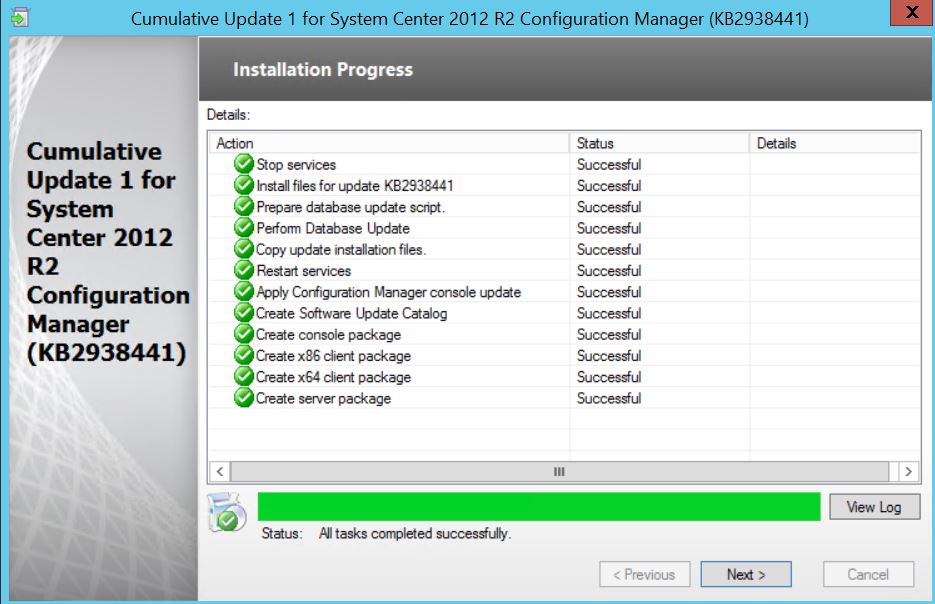Click the right arrow of the horizontal scrollbar
Image resolution: width=935 pixels, height=604 pixels.
pos(908,472)
